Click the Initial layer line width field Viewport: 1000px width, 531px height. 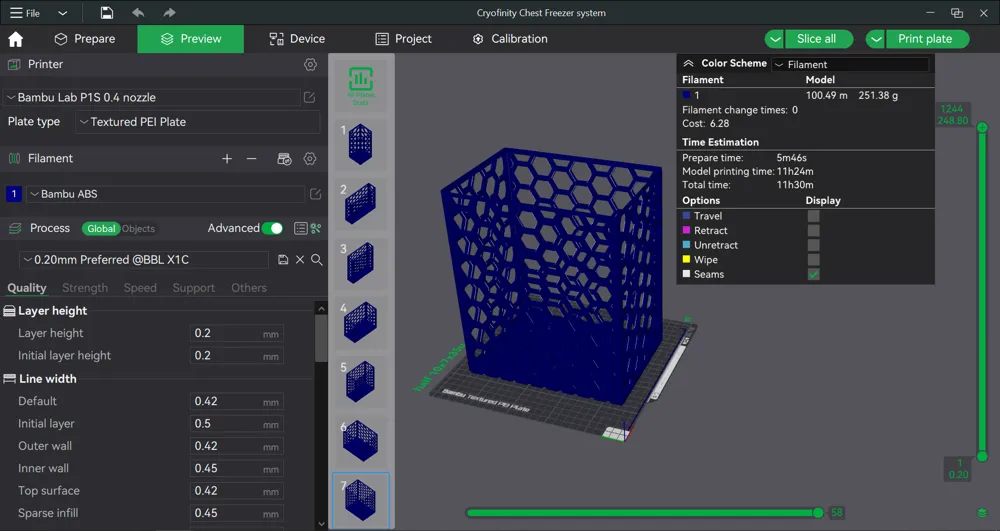coord(237,423)
